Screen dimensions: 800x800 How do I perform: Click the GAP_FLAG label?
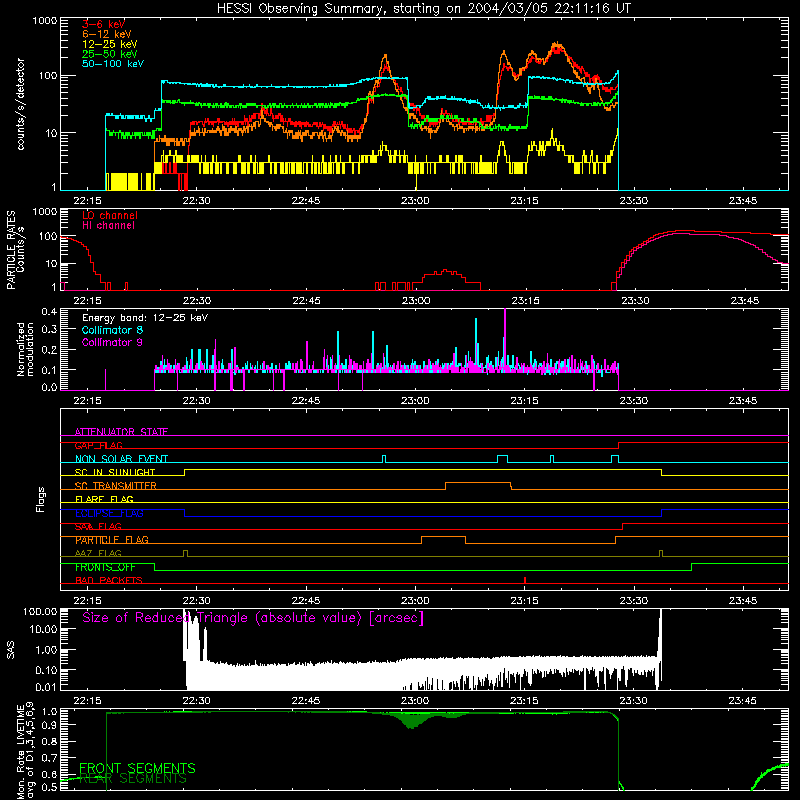[x=98, y=445]
